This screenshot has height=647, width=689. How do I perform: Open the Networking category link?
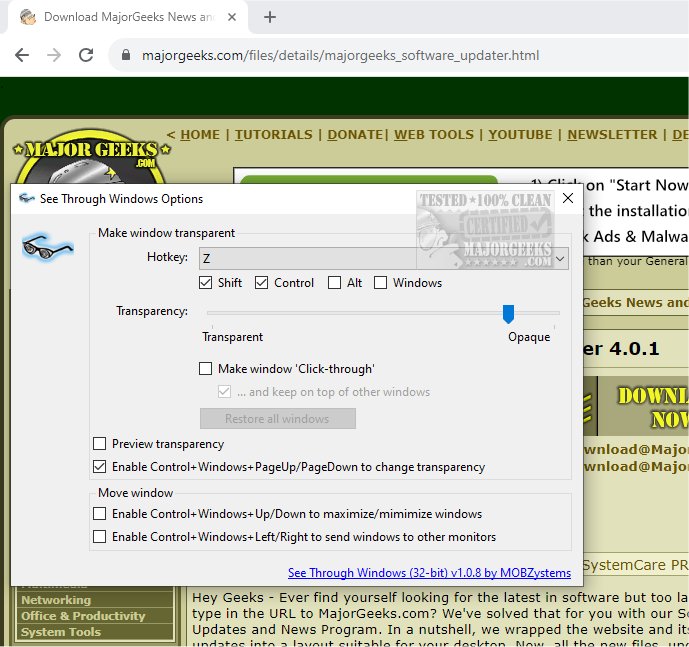(x=56, y=600)
